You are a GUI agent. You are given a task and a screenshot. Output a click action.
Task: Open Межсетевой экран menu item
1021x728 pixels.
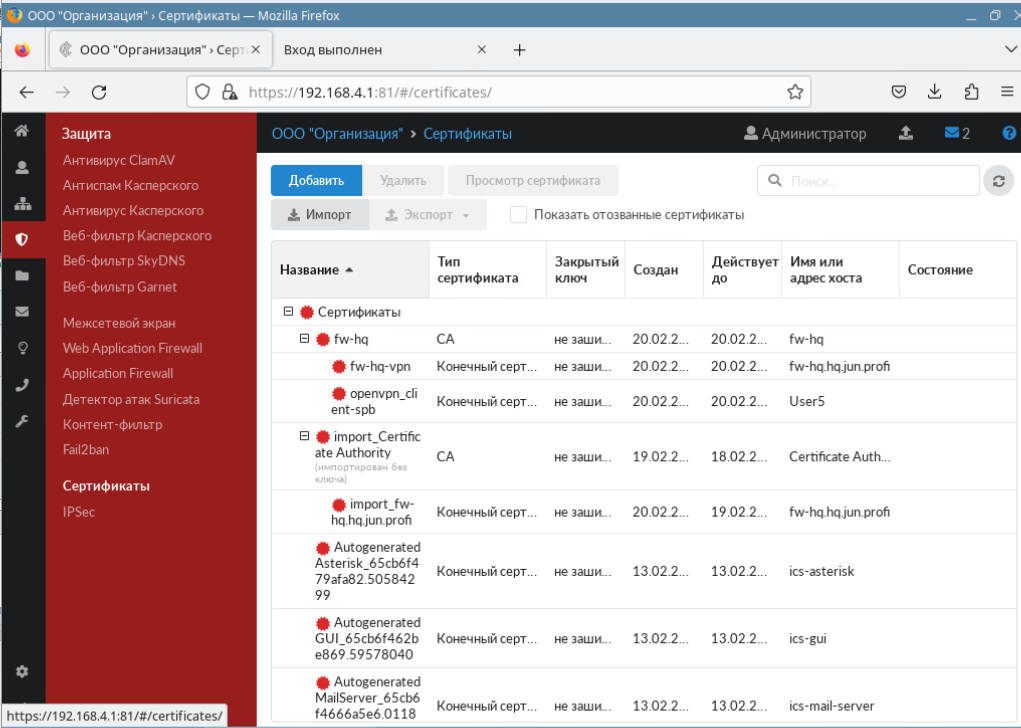[x=119, y=323]
